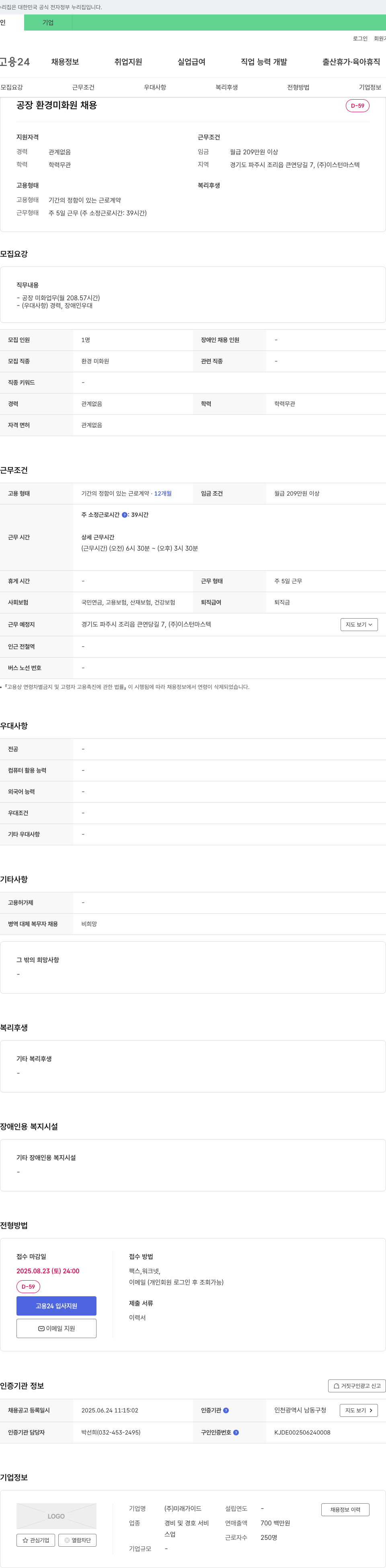
Task: Jump to the 우대사항 section tab
Action: tap(155, 87)
